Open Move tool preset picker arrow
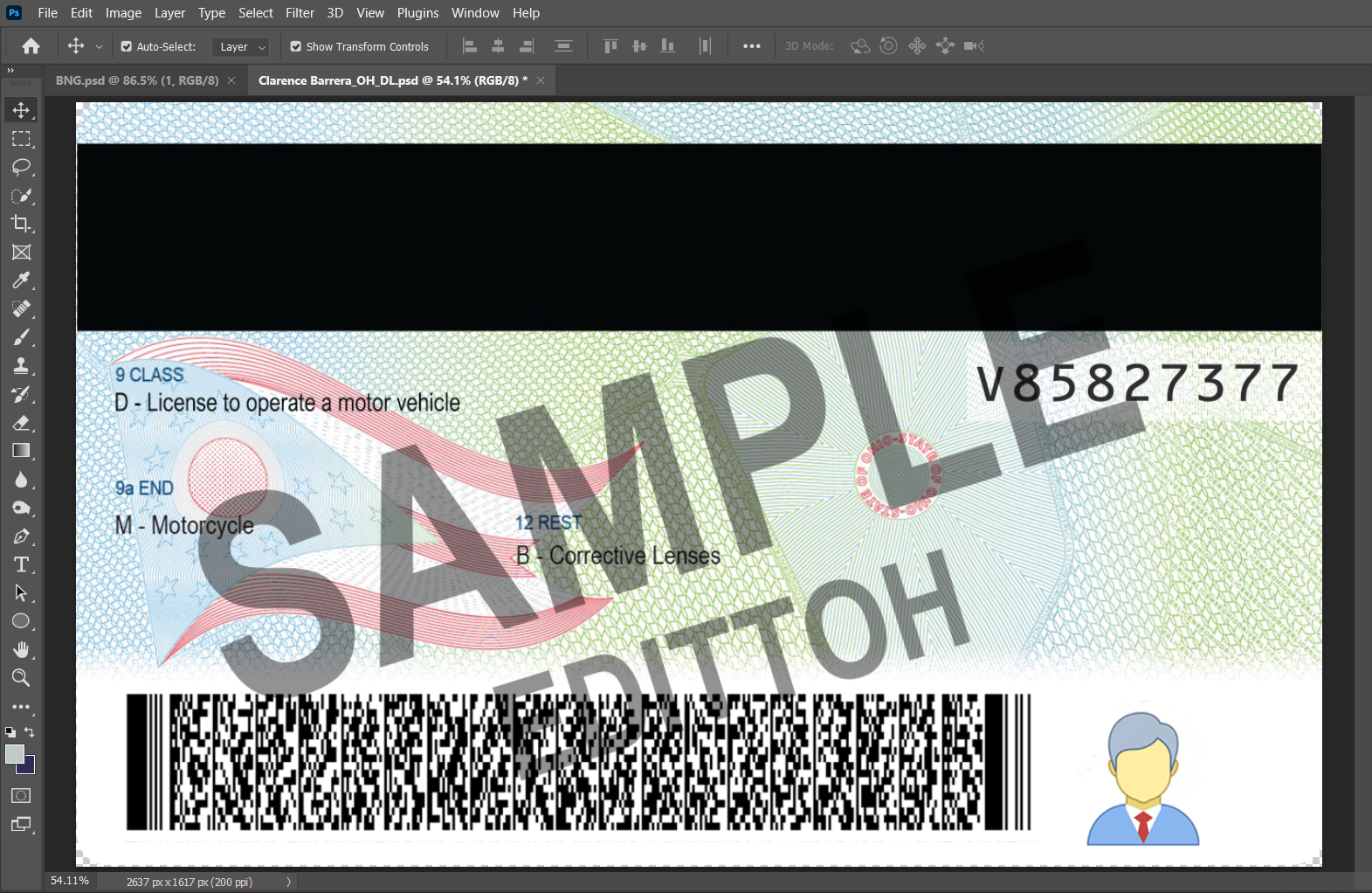The height and width of the screenshot is (893, 1372). (99, 46)
